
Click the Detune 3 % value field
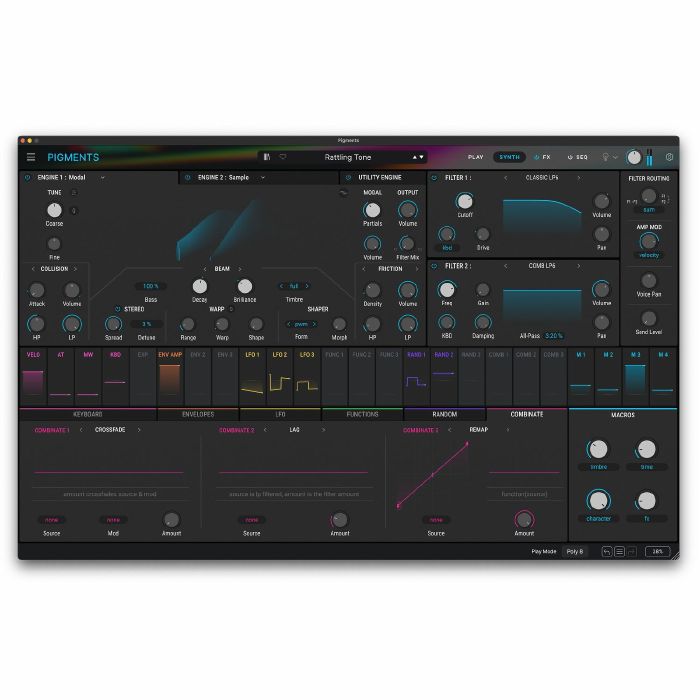(146, 324)
